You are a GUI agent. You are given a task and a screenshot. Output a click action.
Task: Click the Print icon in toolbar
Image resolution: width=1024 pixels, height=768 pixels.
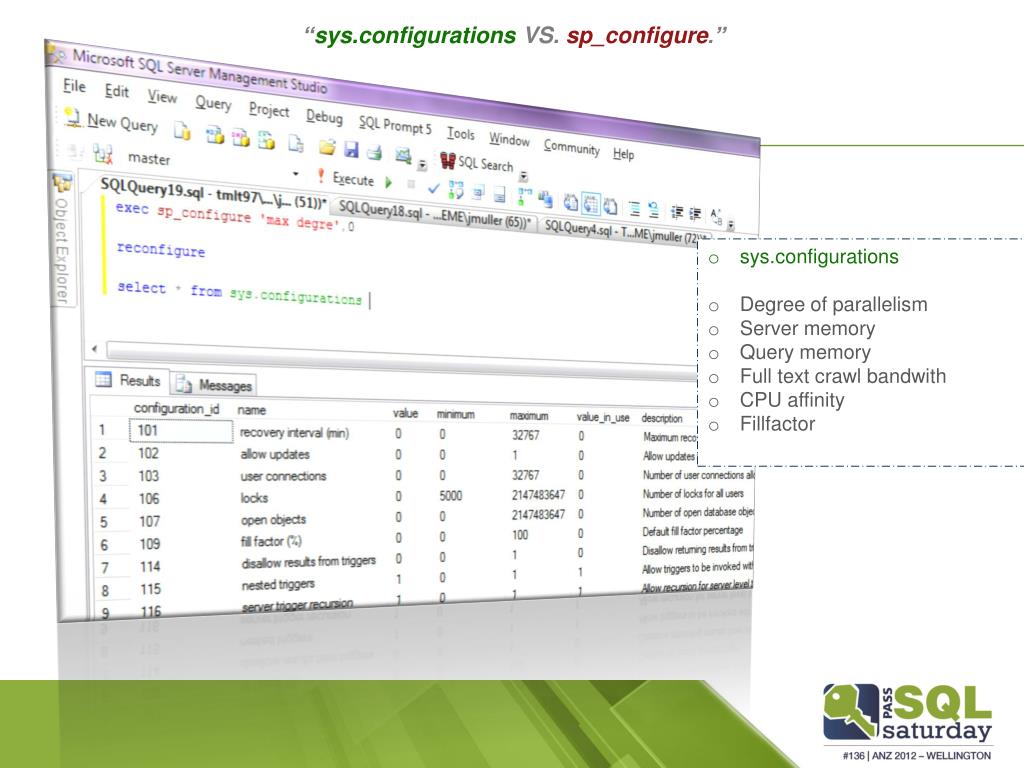tap(374, 153)
